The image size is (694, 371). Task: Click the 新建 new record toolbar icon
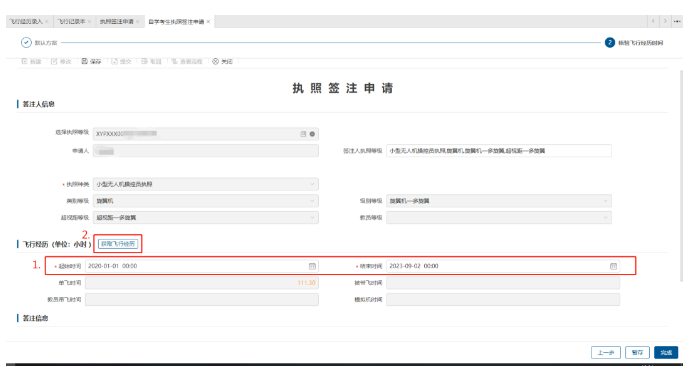25,62
